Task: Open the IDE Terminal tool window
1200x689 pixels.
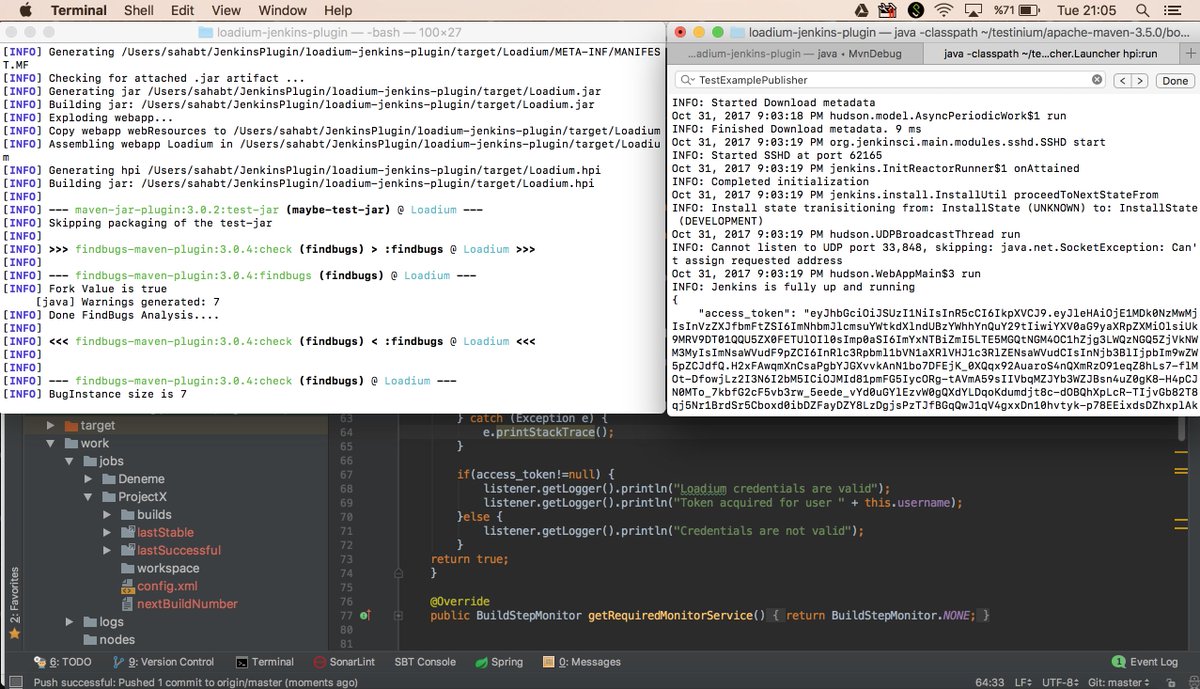Action: coord(265,662)
